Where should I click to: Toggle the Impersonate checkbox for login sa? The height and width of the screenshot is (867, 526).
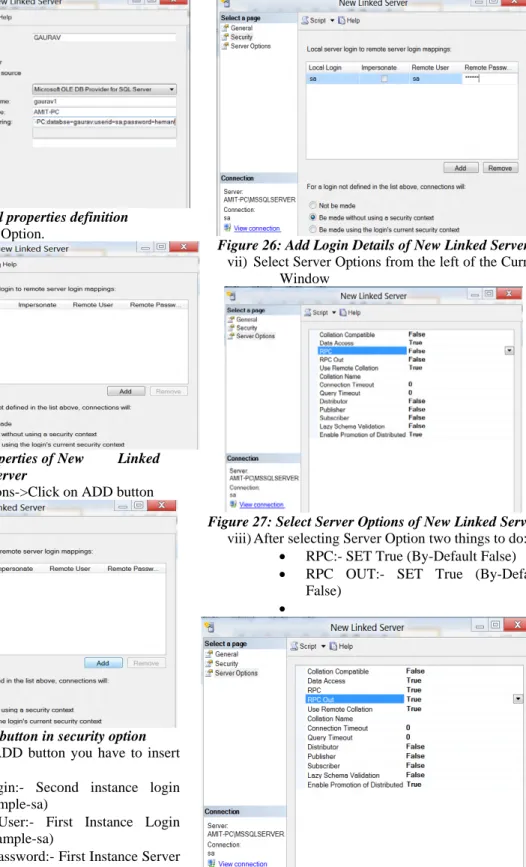click(384, 79)
